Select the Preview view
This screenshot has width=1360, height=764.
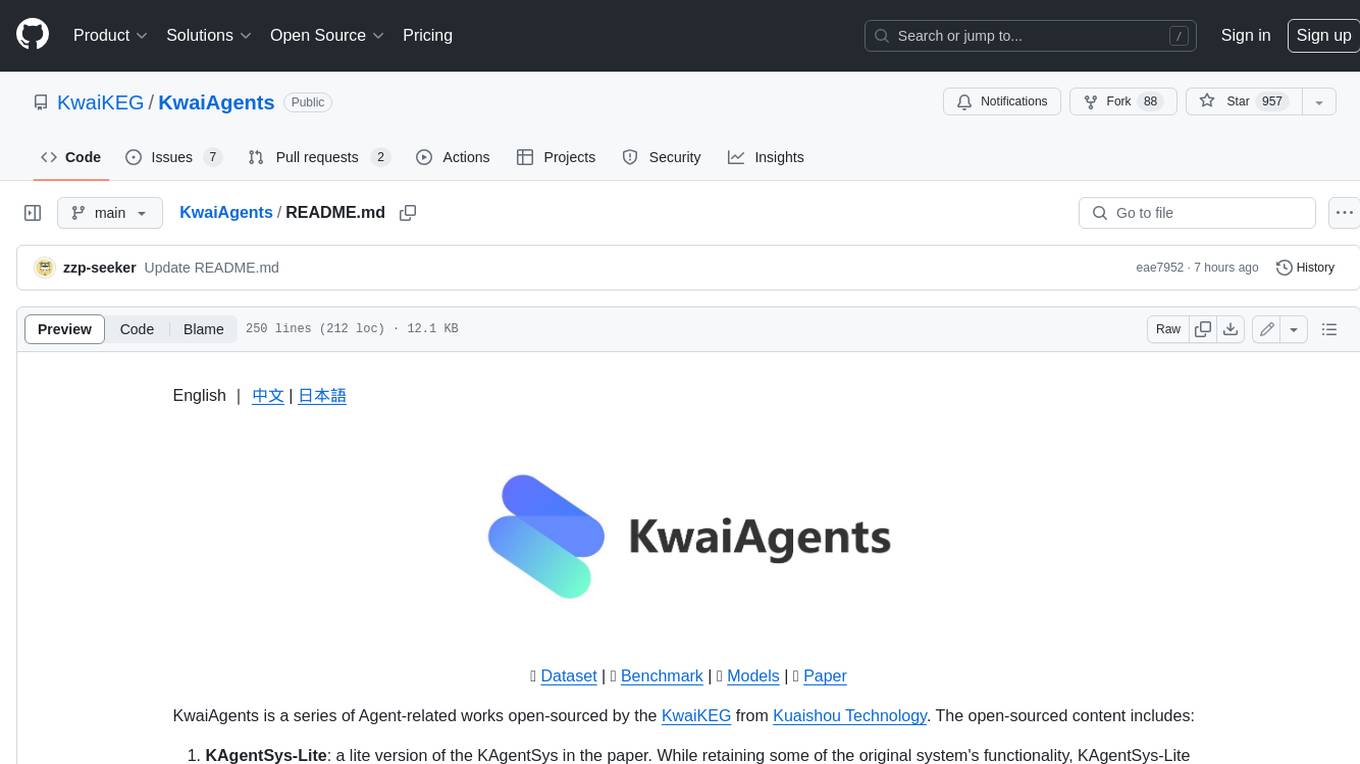coord(65,329)
